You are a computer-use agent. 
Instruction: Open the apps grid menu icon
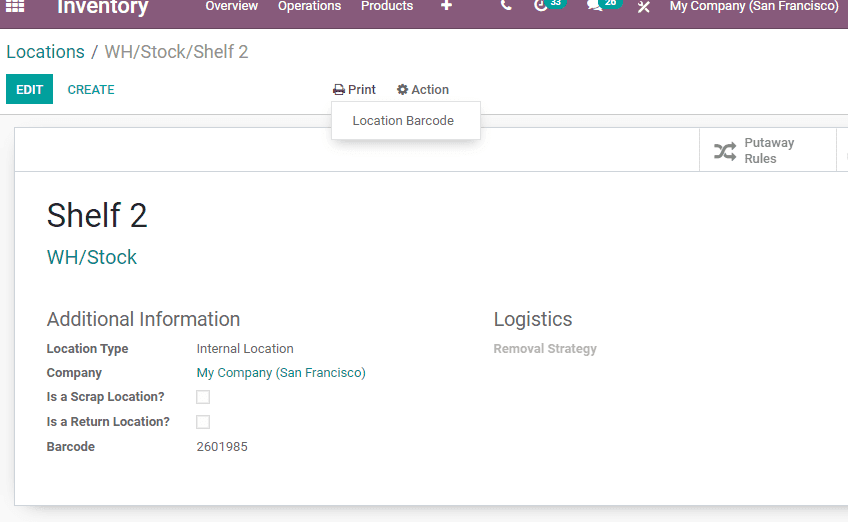click(x=15, y=6)
